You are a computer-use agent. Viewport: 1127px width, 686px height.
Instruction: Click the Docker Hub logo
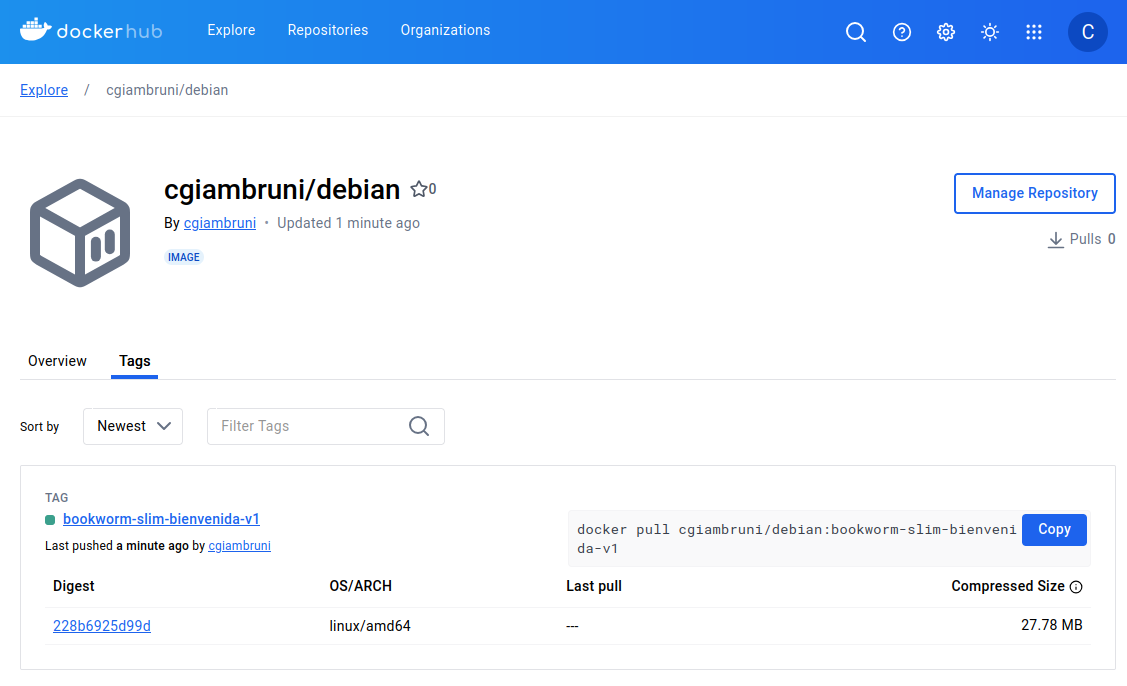click(x=91, y=31)
